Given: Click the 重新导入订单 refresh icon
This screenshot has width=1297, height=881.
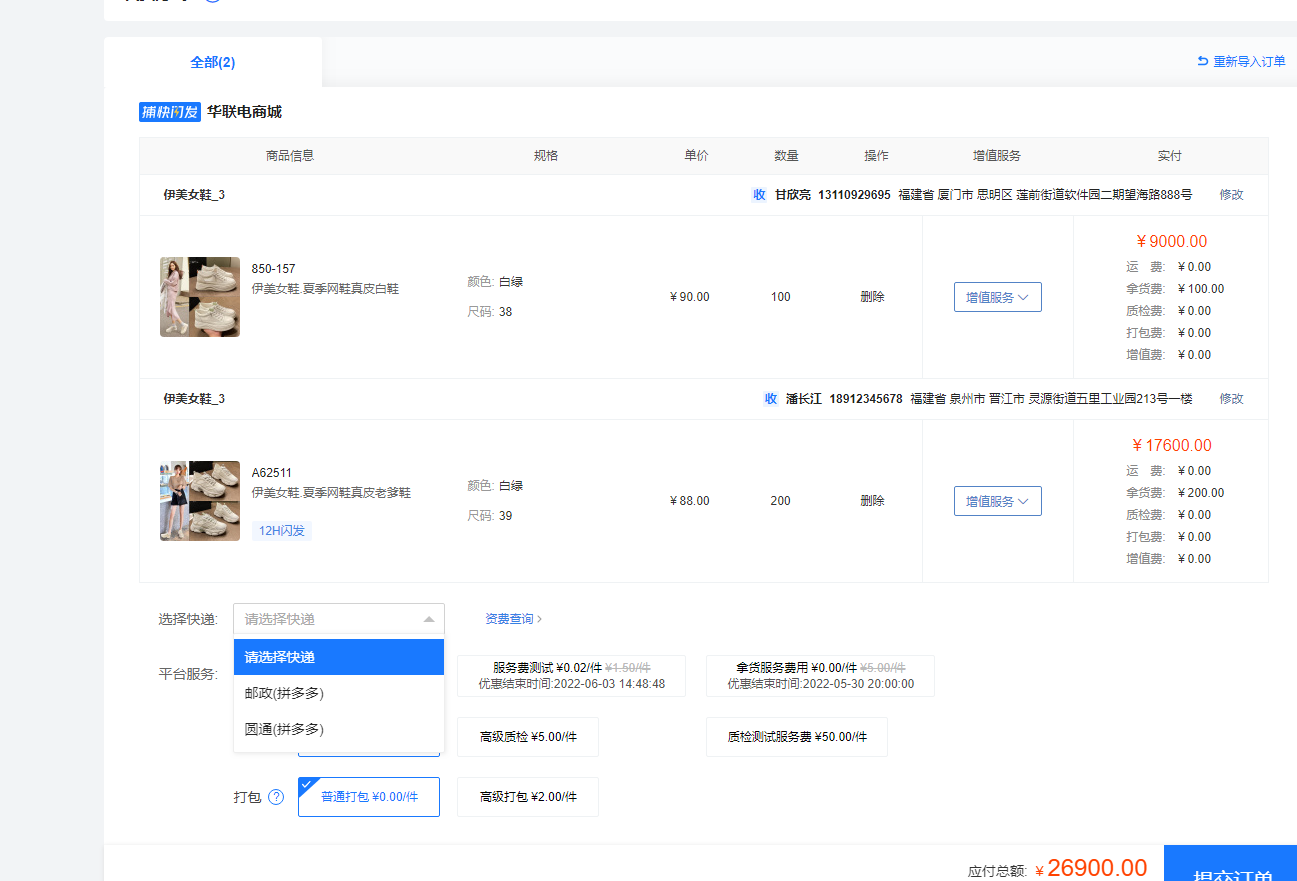Looking at the screenshot, I should [x=1203, y=62].
